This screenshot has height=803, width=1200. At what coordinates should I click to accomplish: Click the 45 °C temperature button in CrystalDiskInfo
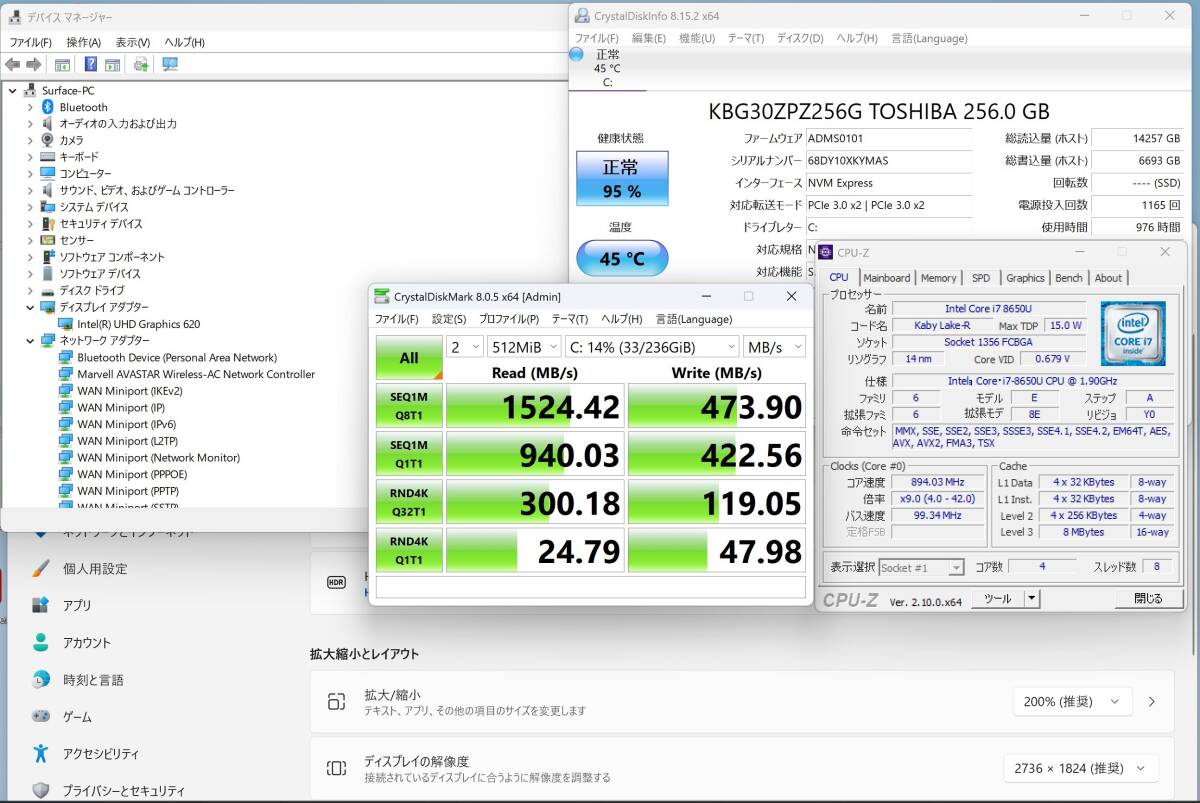[x=622, y=258]
